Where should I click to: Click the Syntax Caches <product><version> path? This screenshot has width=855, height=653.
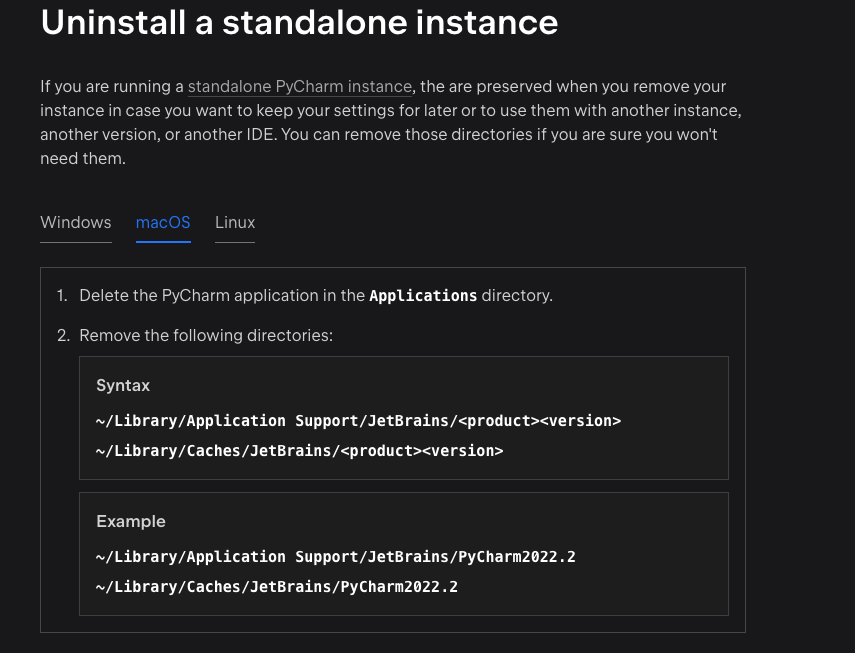tap(299, 451)
